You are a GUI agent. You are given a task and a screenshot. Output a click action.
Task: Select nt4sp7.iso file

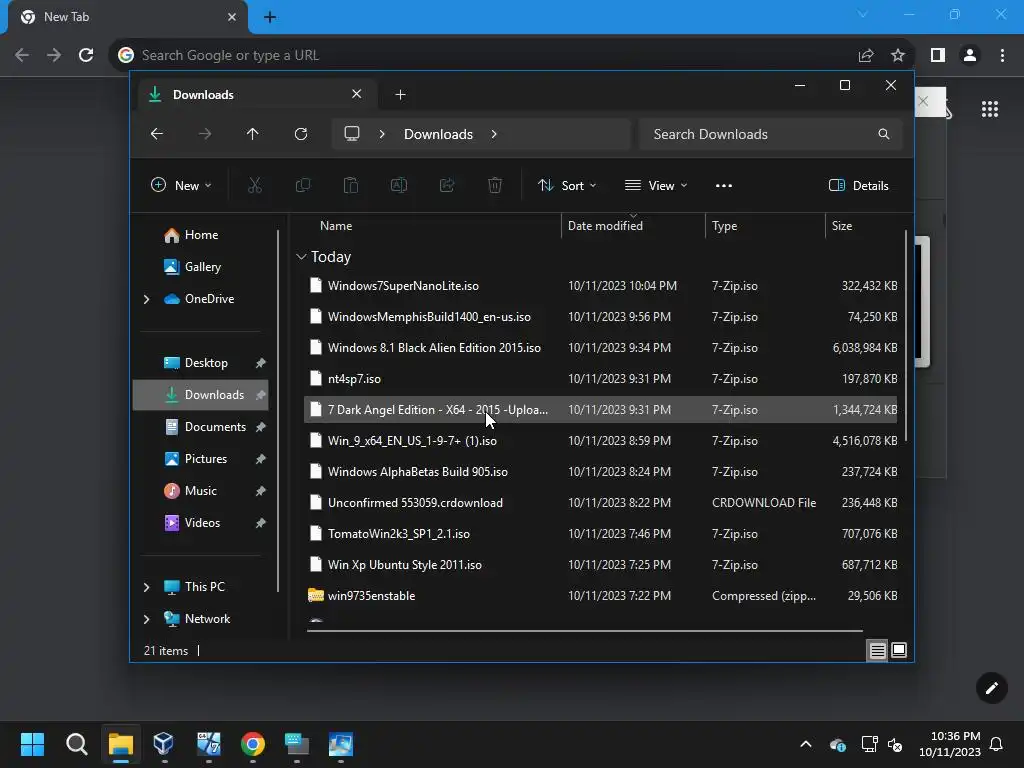(600, 379)
